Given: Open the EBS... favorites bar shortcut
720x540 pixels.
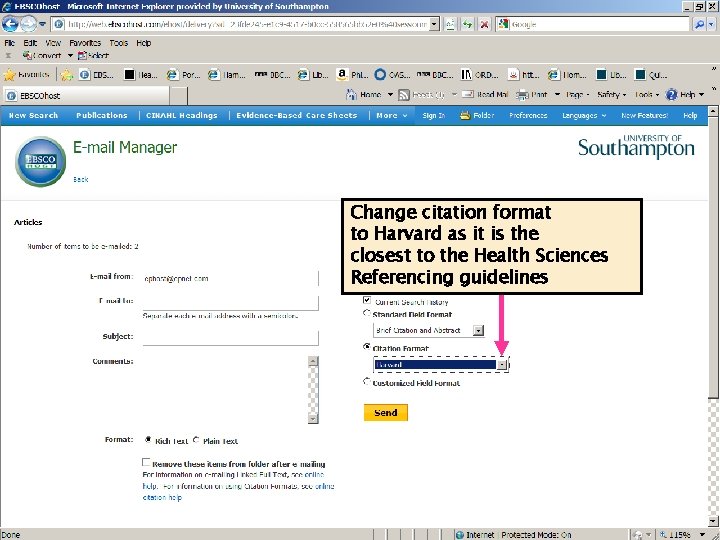Looking at the screenshot, I should 96,74.
